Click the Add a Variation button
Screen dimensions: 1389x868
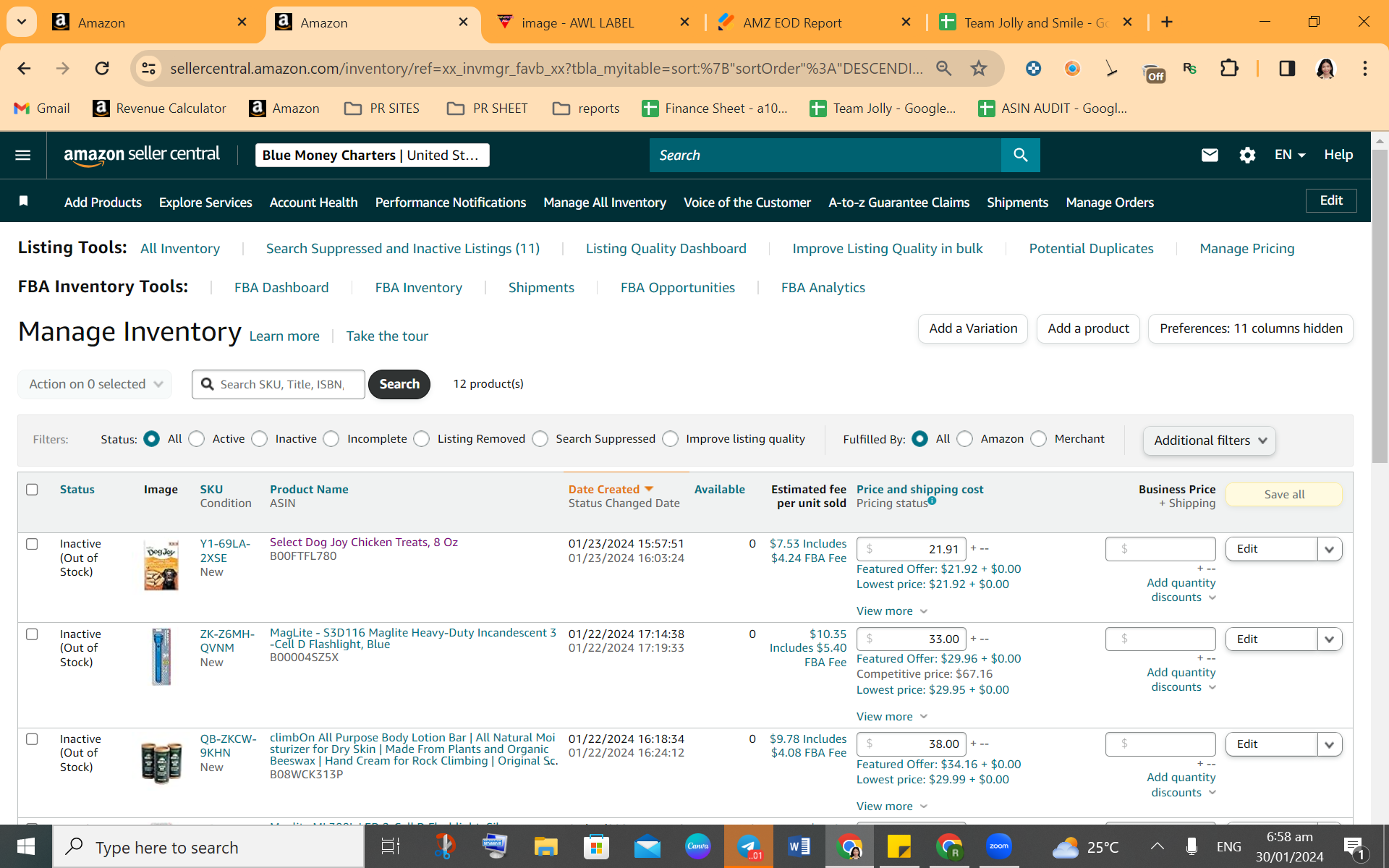[973, 328]
